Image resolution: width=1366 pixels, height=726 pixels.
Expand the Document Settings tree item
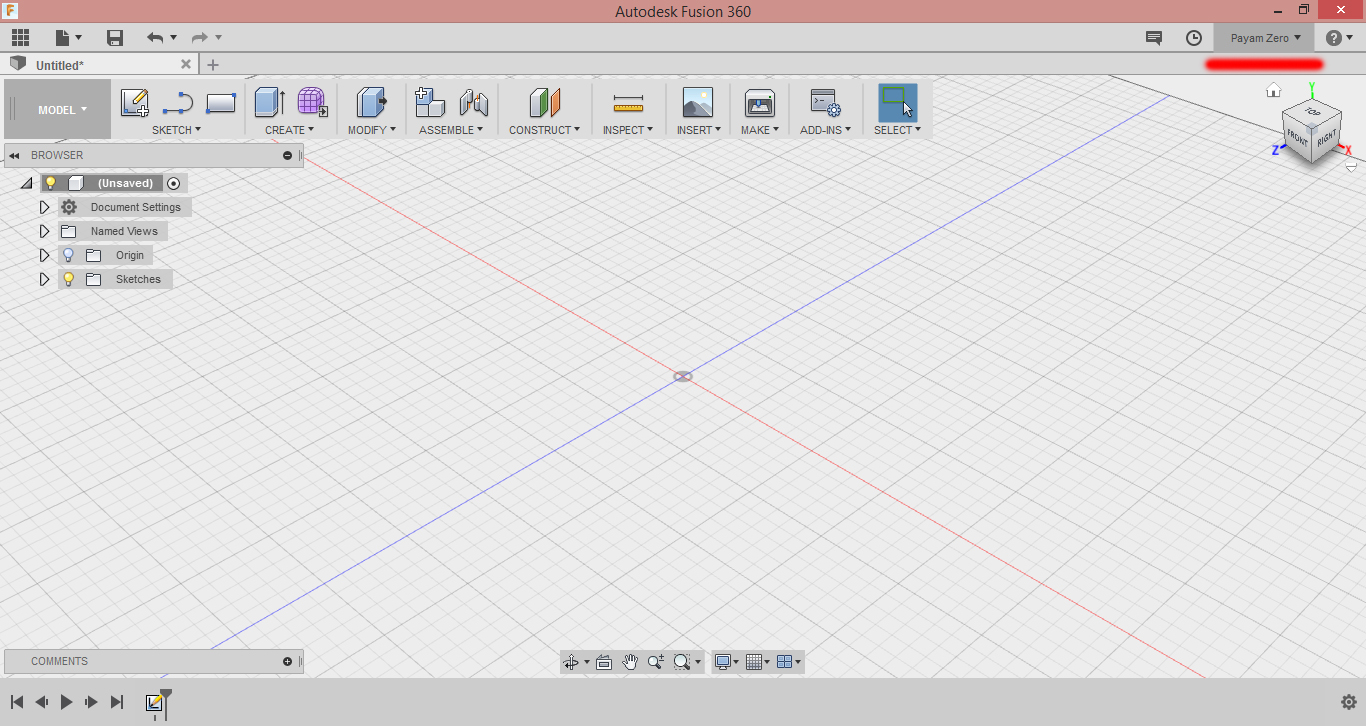point(44,206)
